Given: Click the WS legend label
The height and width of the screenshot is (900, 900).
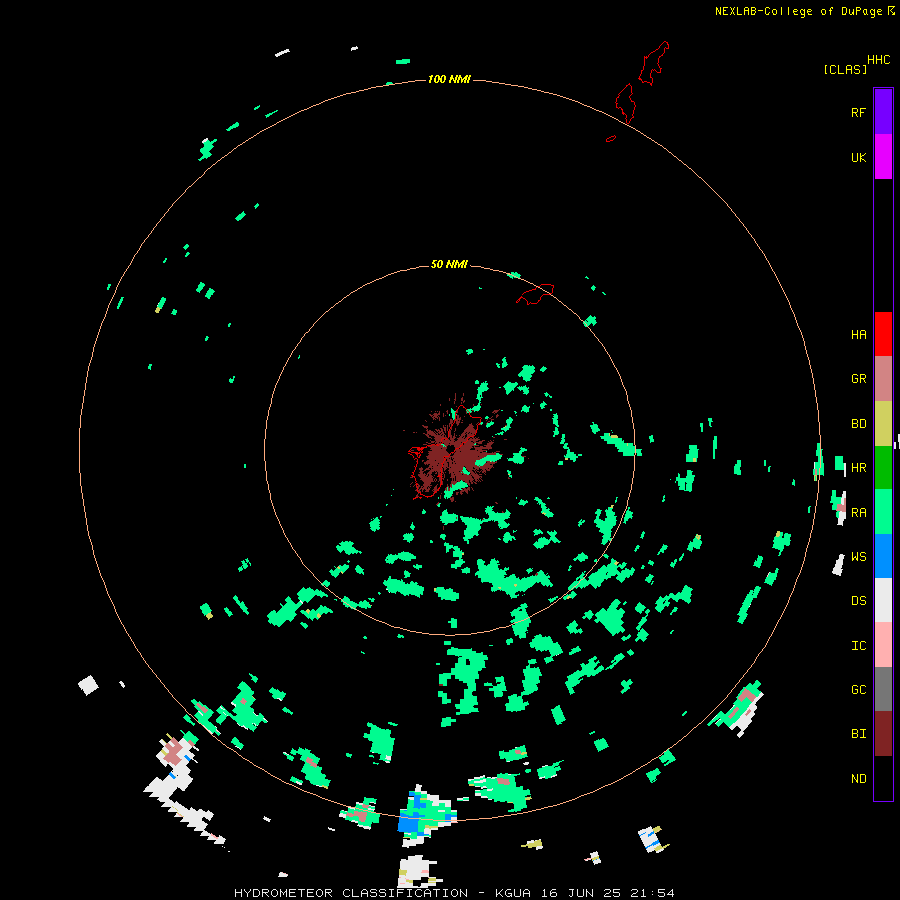Looking at the screenshot, I should (858, 556).
